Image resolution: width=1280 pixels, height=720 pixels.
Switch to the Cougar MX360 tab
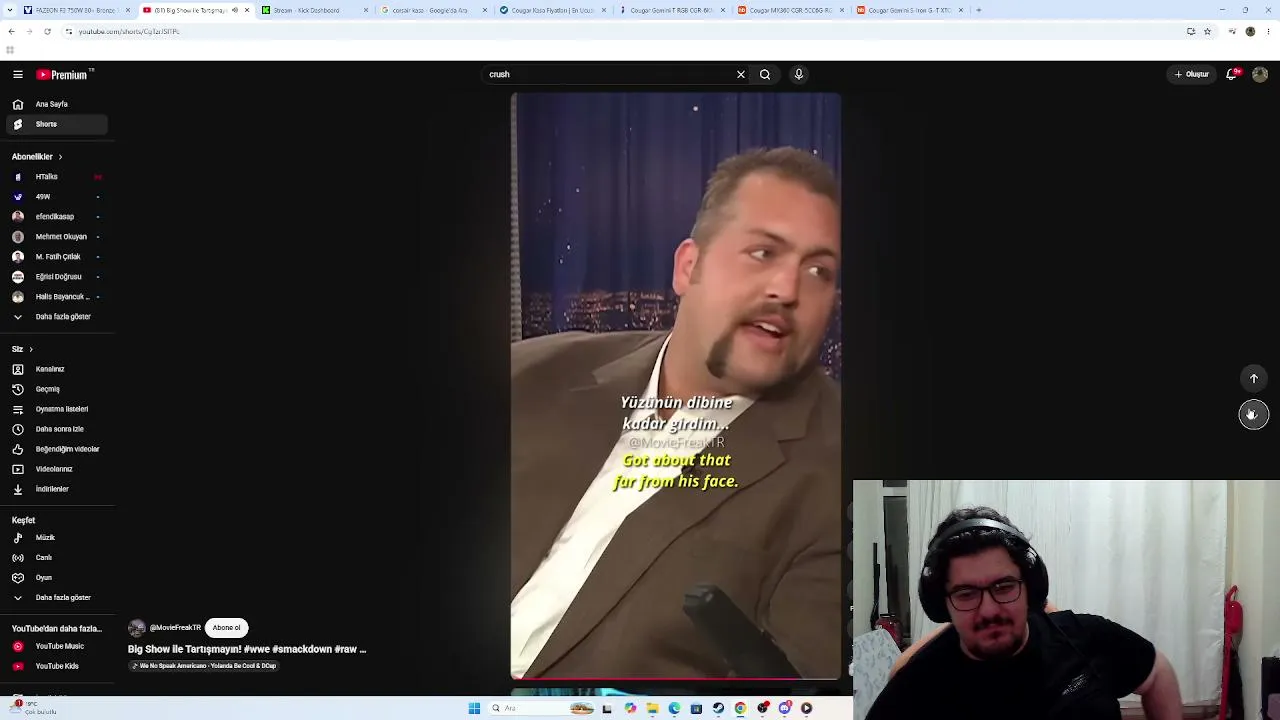[x=791, y=10]
